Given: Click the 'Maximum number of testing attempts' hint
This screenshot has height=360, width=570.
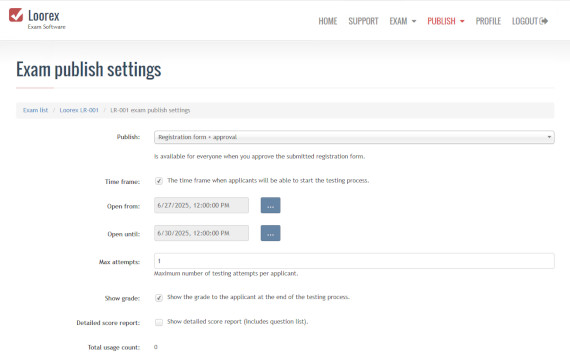Looking at the screenshot, I should (x=226, y=273).
